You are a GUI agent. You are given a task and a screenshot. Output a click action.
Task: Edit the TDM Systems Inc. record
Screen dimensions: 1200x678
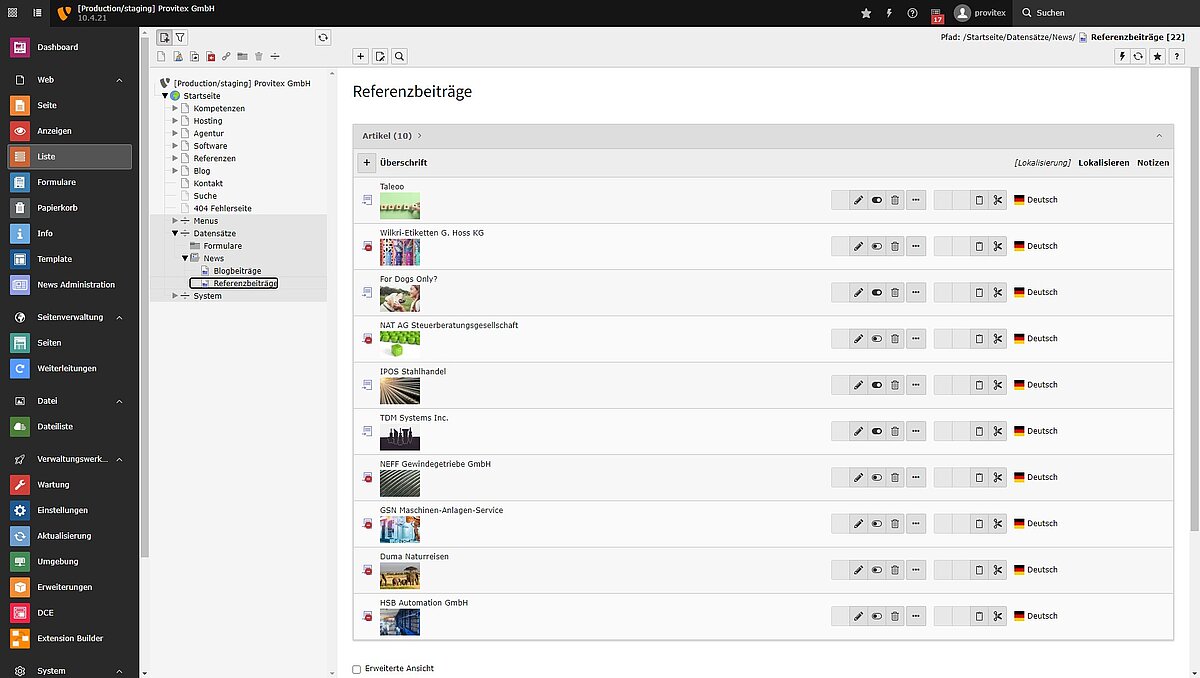click(x=858, y=431)
